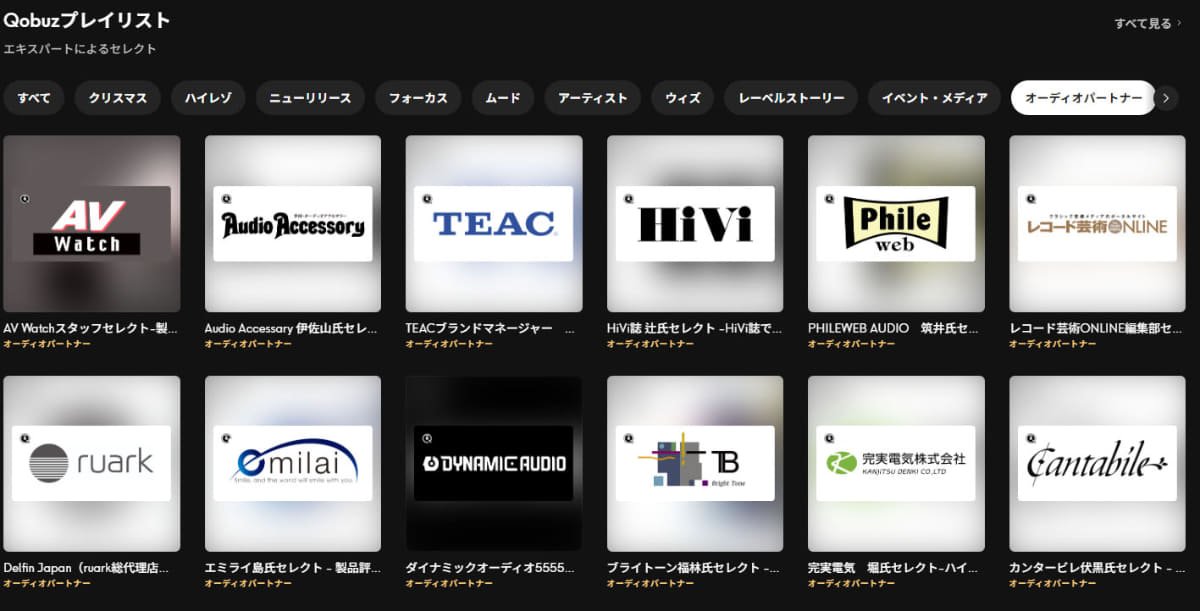The image size is (1200, 611).
Task: Click the ブライトーン福林氏セレクト title
Action: 694,567
